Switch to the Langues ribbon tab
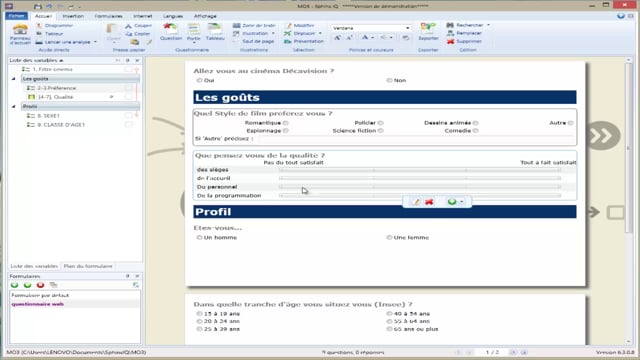Viewport: 640px width, 360px height. [x=173, y=16]
